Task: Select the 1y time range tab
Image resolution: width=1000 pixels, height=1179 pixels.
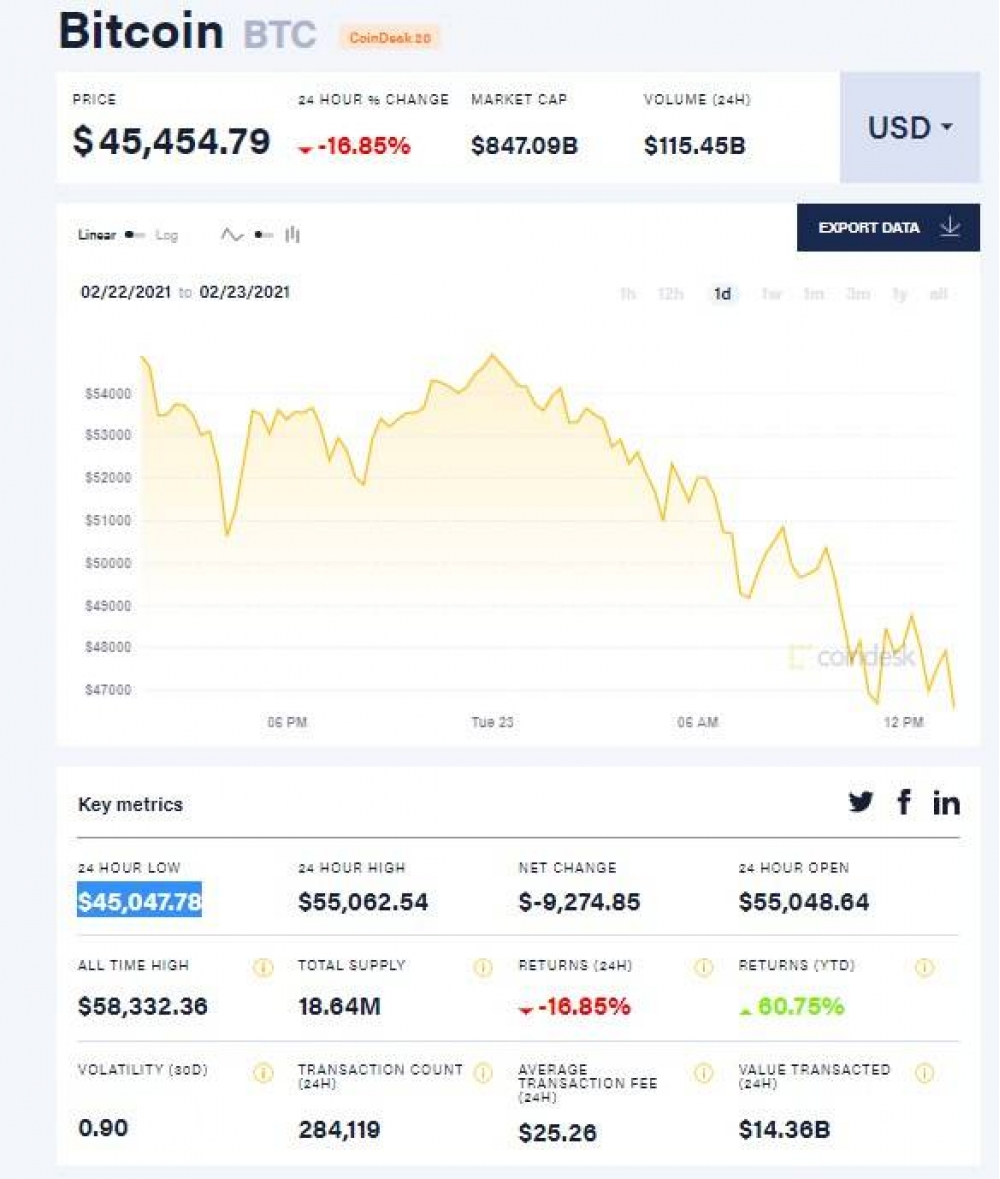Action: [x=900, y=294]
